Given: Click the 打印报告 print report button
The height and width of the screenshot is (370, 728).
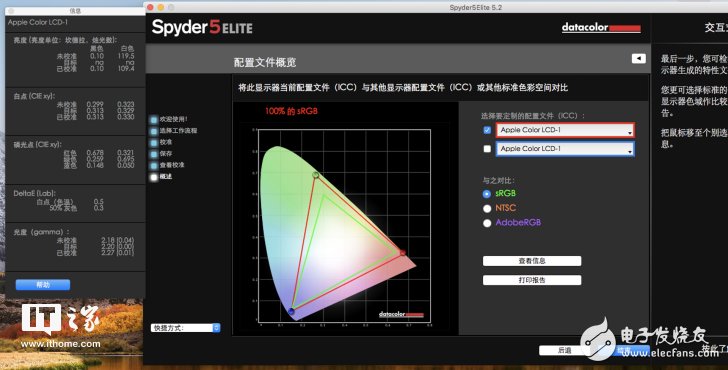Looking at the screenshot, I should 532,280.
